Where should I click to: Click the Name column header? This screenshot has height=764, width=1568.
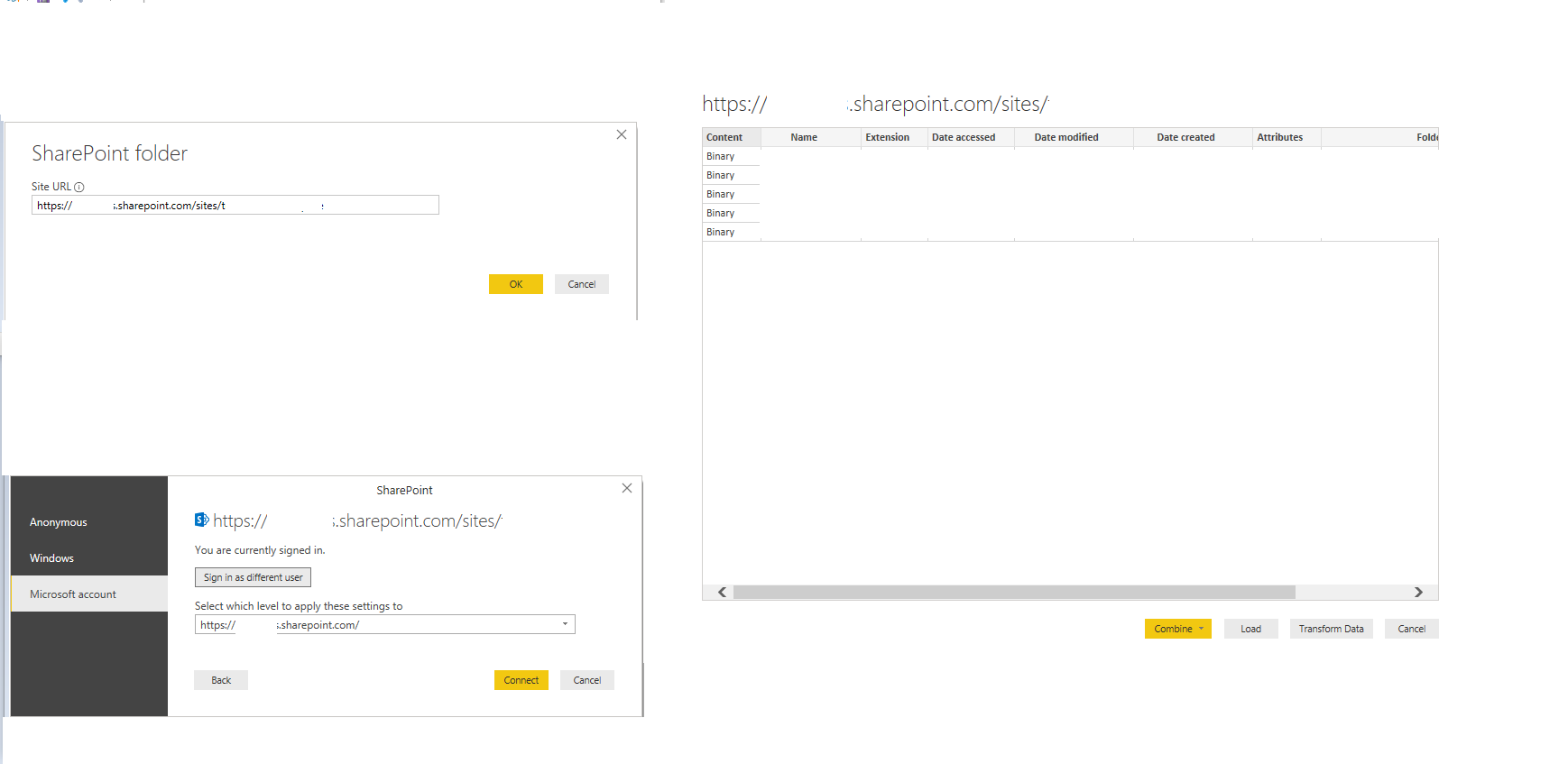[811, 138]
